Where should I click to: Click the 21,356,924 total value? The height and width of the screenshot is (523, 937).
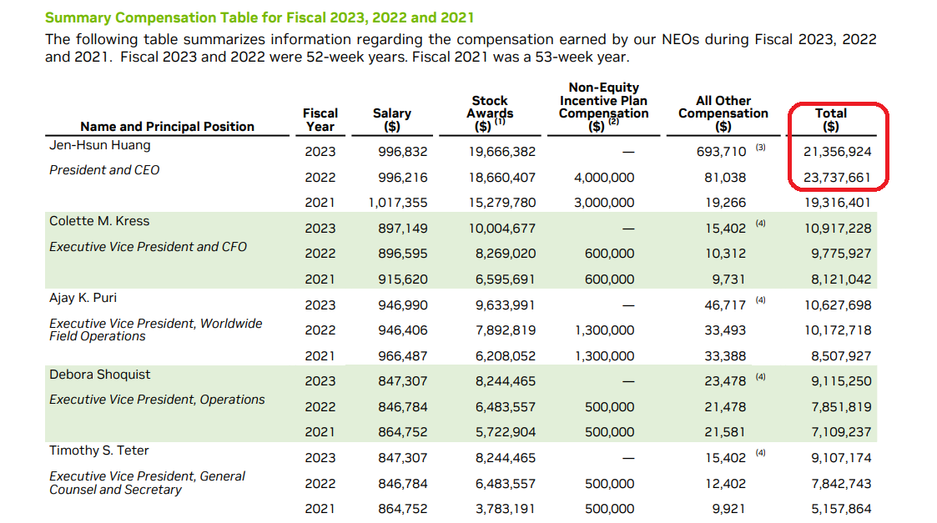(836, 152)
